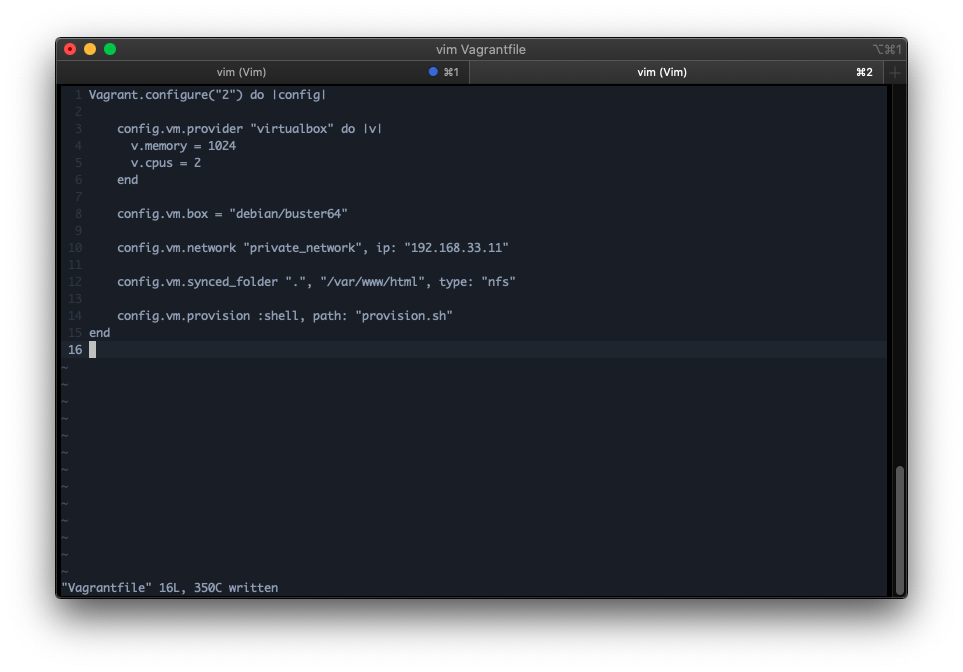963x672 pixels.
Task: Click the IP address 192.168.33.11
Action: tap(457, 248)
